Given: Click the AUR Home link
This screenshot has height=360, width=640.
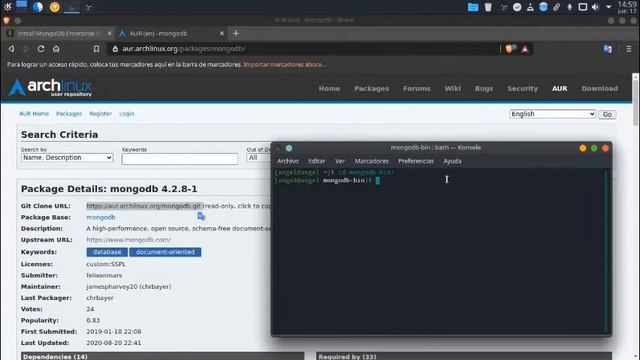Looking at the screenshot, I should [34, 114].
